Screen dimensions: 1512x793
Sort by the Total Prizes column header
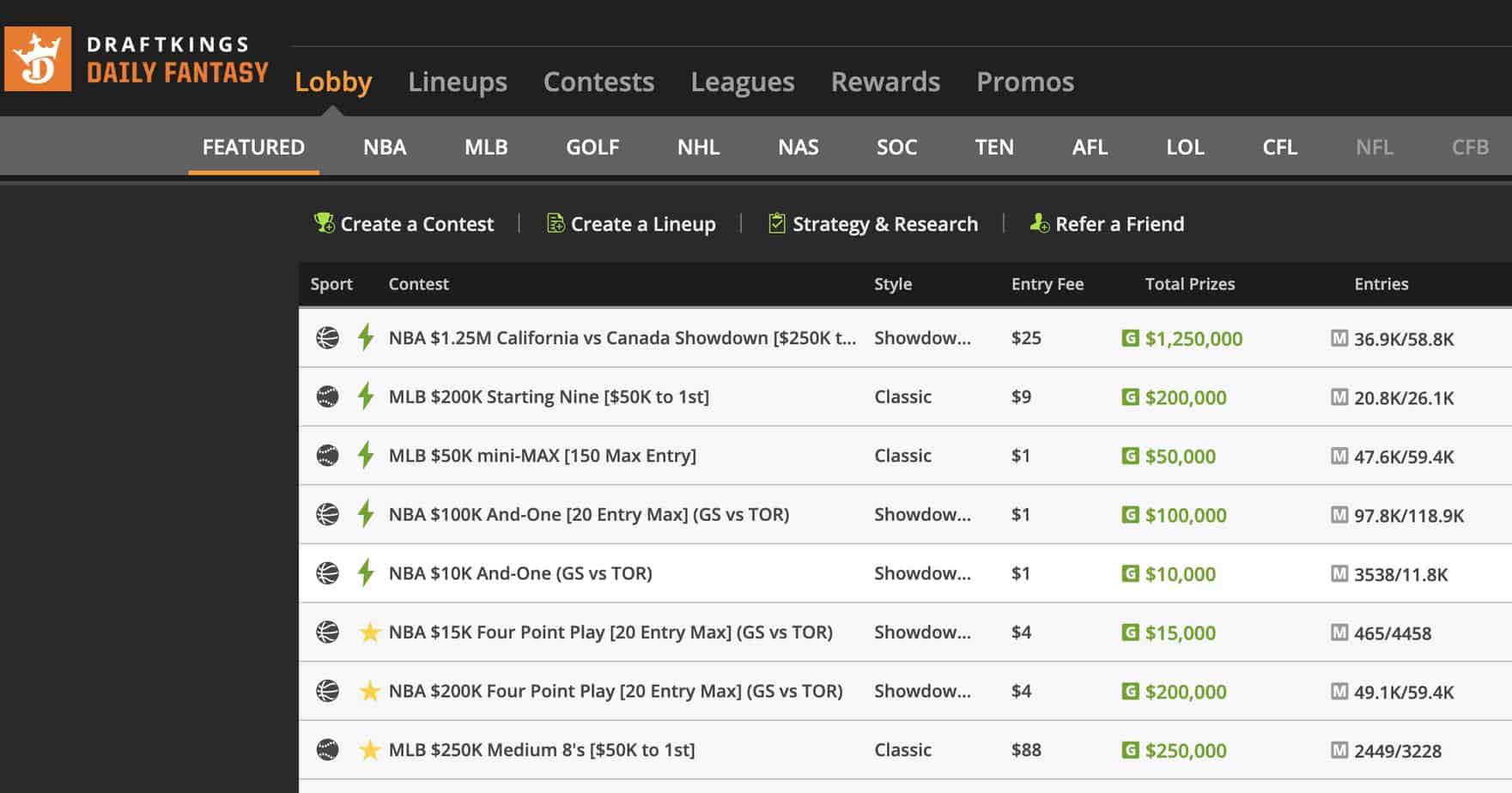pyautogui.click(x=1190, y=284)
